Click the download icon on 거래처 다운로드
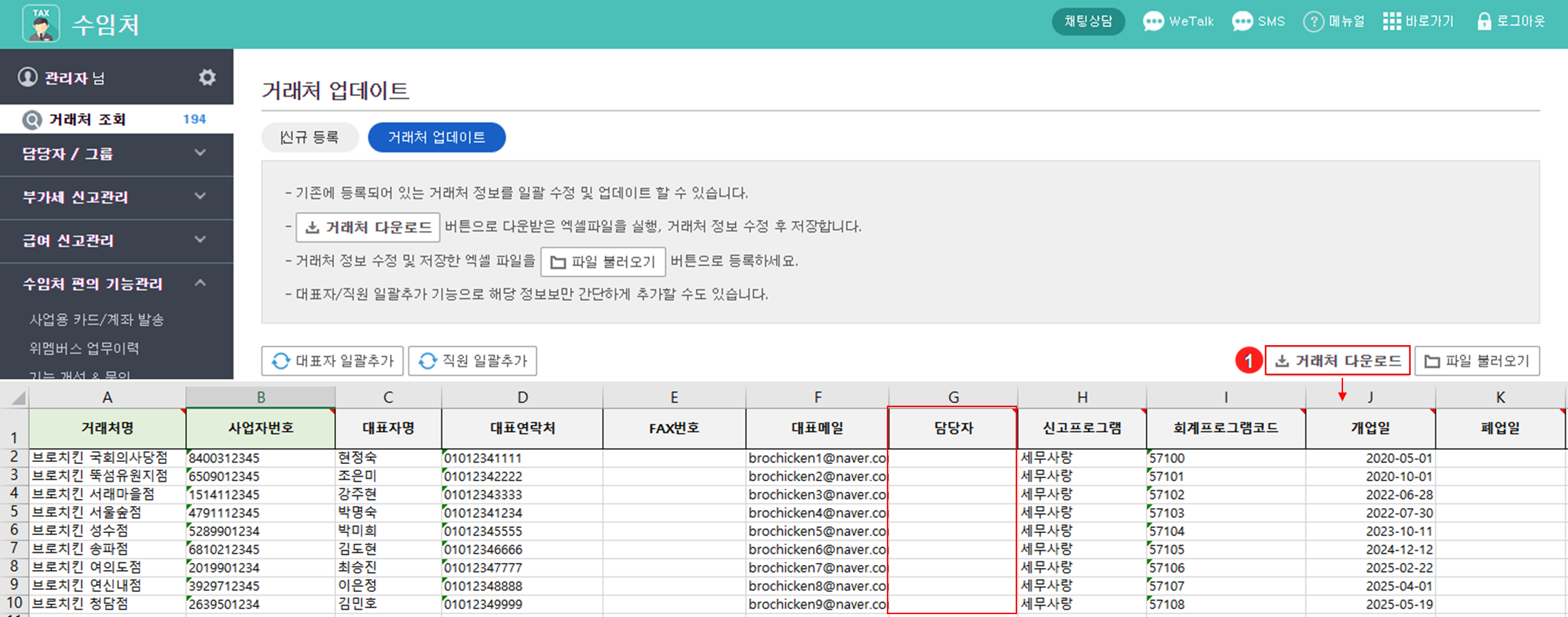 [x=1282, y=361]
